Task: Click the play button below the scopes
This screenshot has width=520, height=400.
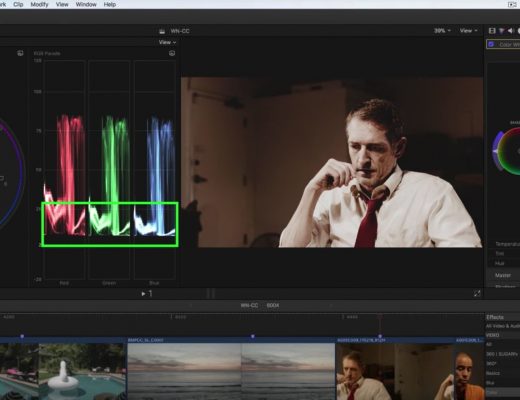Action: point(143,294)
